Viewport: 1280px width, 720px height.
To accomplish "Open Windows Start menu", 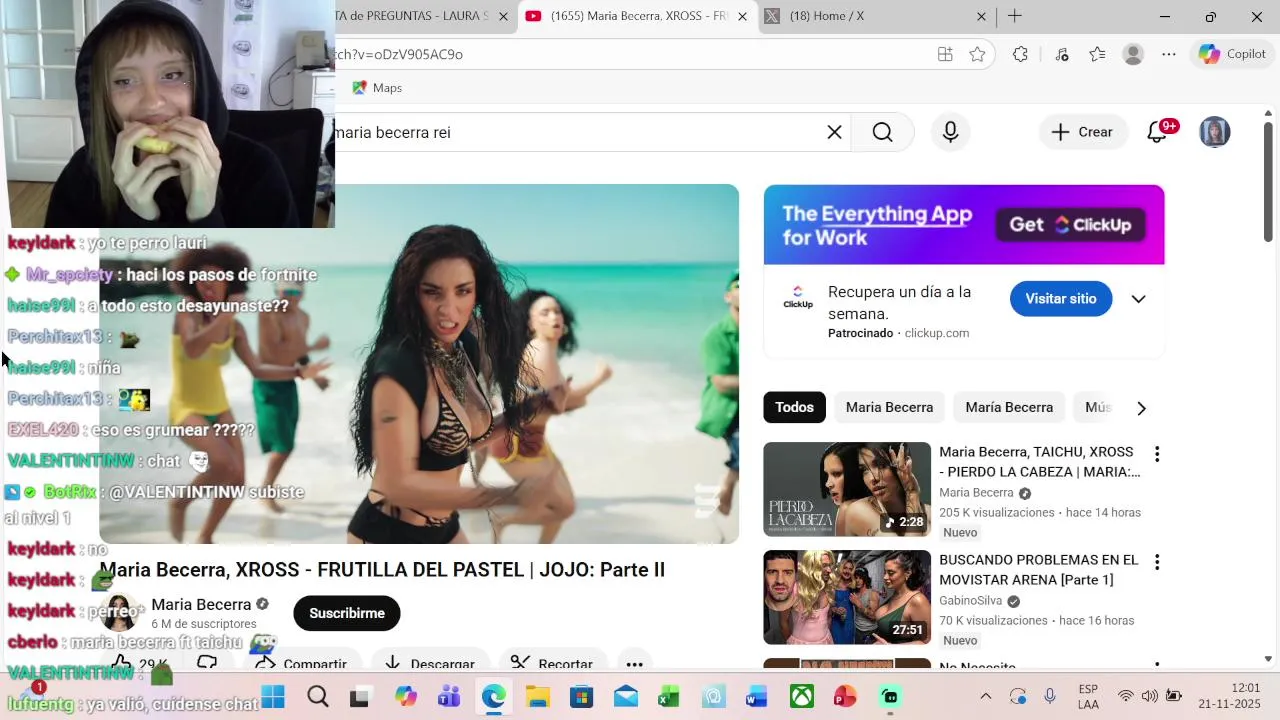I will pyautogui.click(x=273, y=696).
